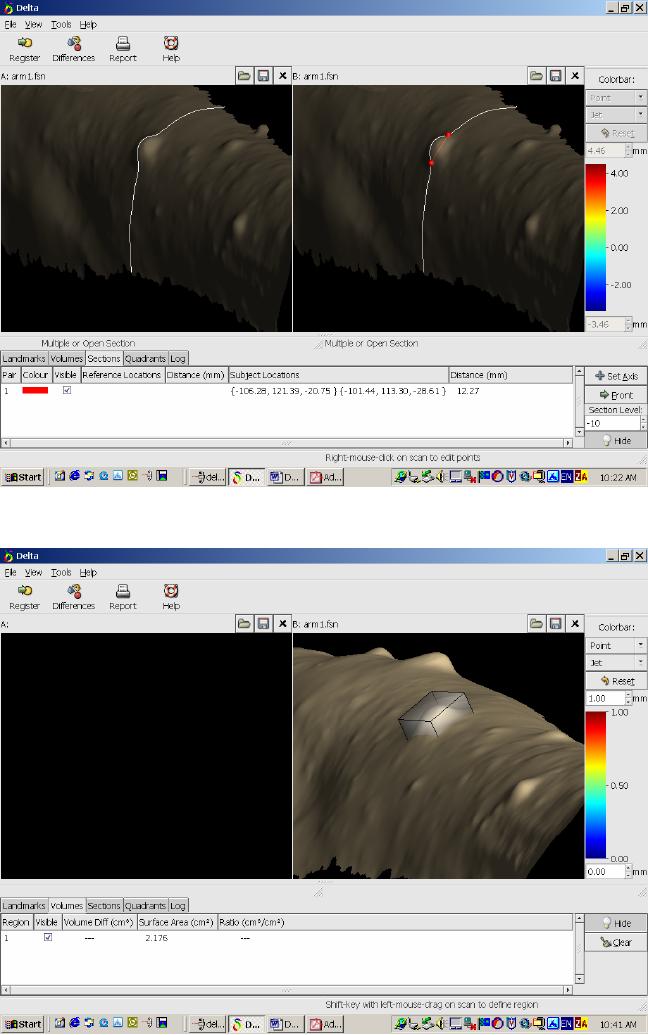Switch to Quadrants tab in upper window

[x=145, y=358]
